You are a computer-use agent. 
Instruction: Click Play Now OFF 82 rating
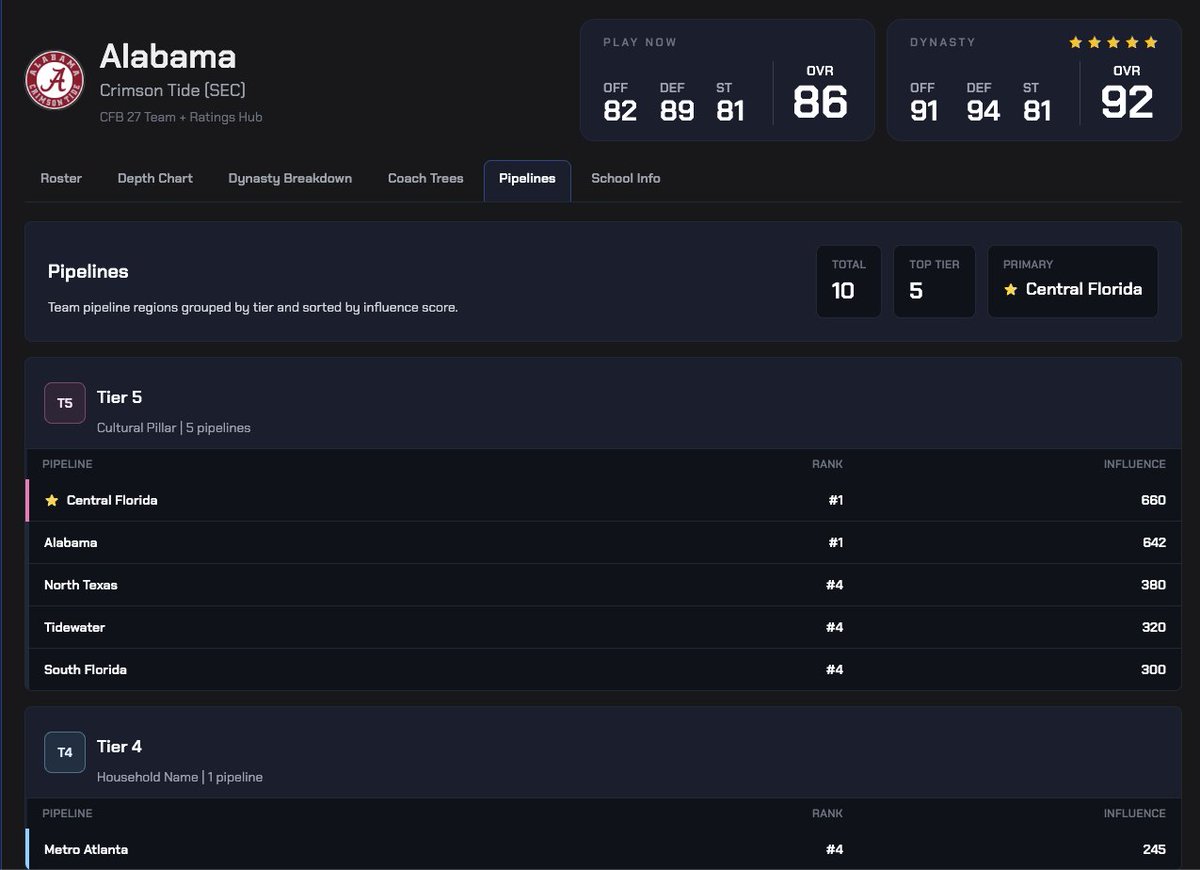point(620,110)
